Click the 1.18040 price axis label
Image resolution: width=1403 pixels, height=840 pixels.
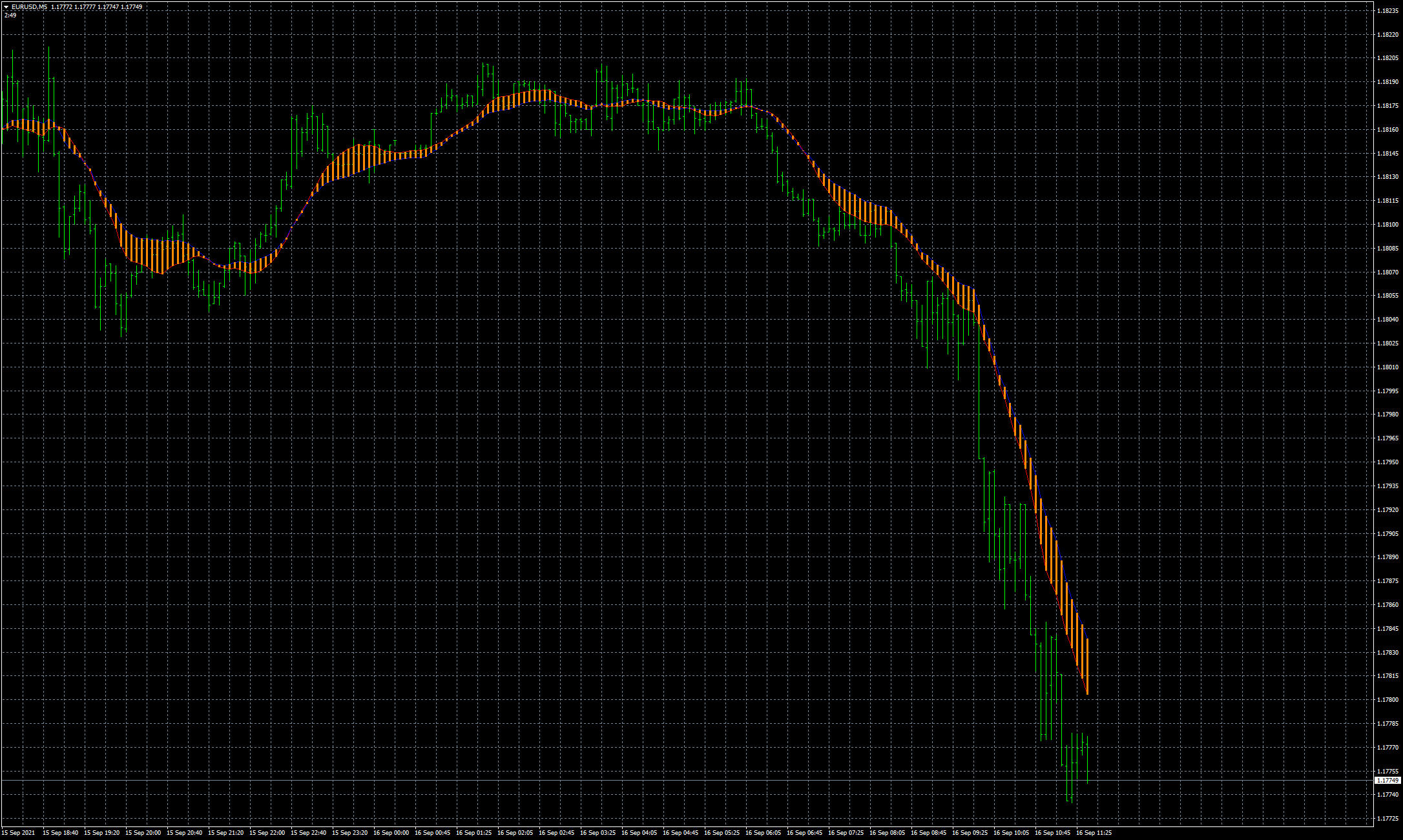coord(1387,320)
